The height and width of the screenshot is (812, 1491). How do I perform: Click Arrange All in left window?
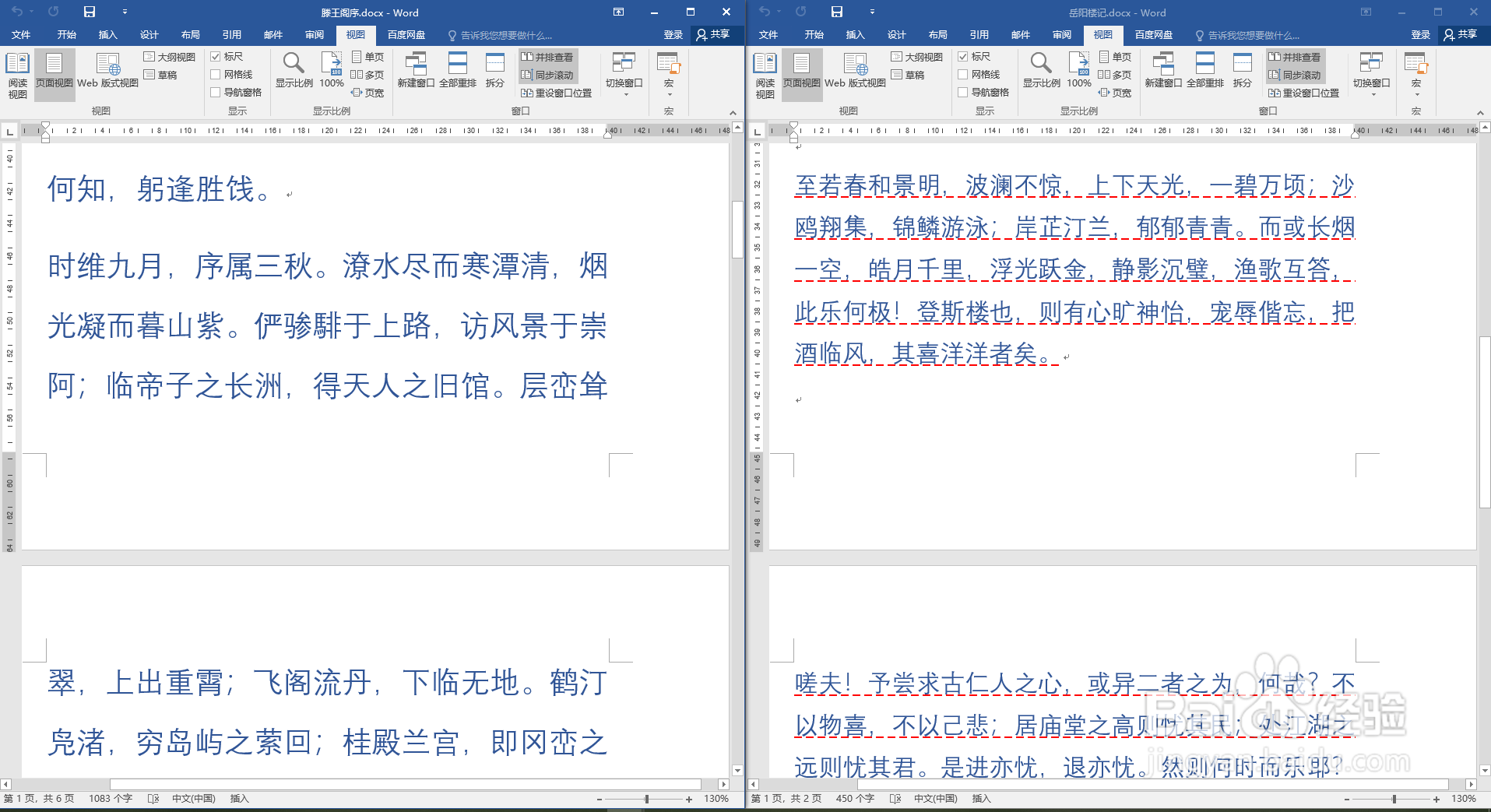pyautogui.click(x=458, y=70)
